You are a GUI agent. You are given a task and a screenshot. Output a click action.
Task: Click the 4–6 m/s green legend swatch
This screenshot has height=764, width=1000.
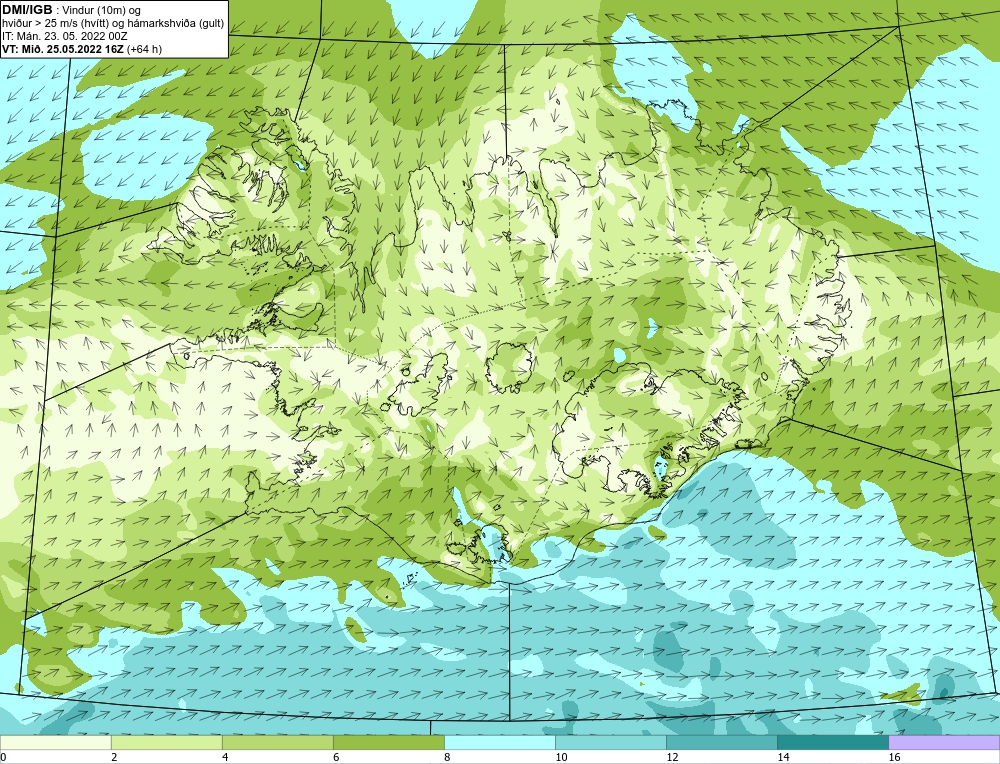pos(277,742)
